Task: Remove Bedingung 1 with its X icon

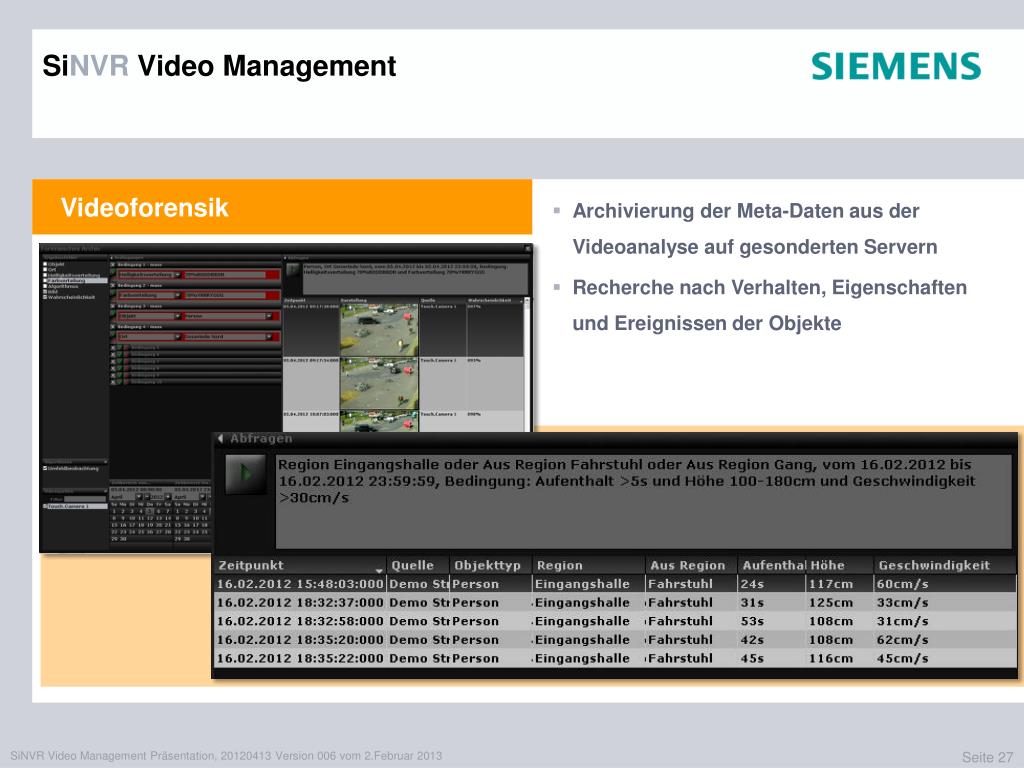Action: pyautogui.click(x=113, y=264)
